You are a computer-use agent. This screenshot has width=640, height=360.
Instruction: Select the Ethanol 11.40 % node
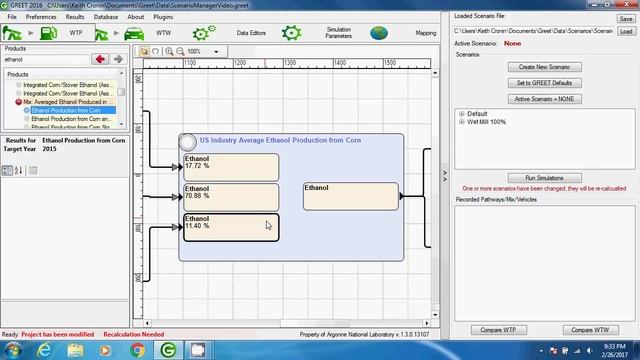(x=231, y=227)
